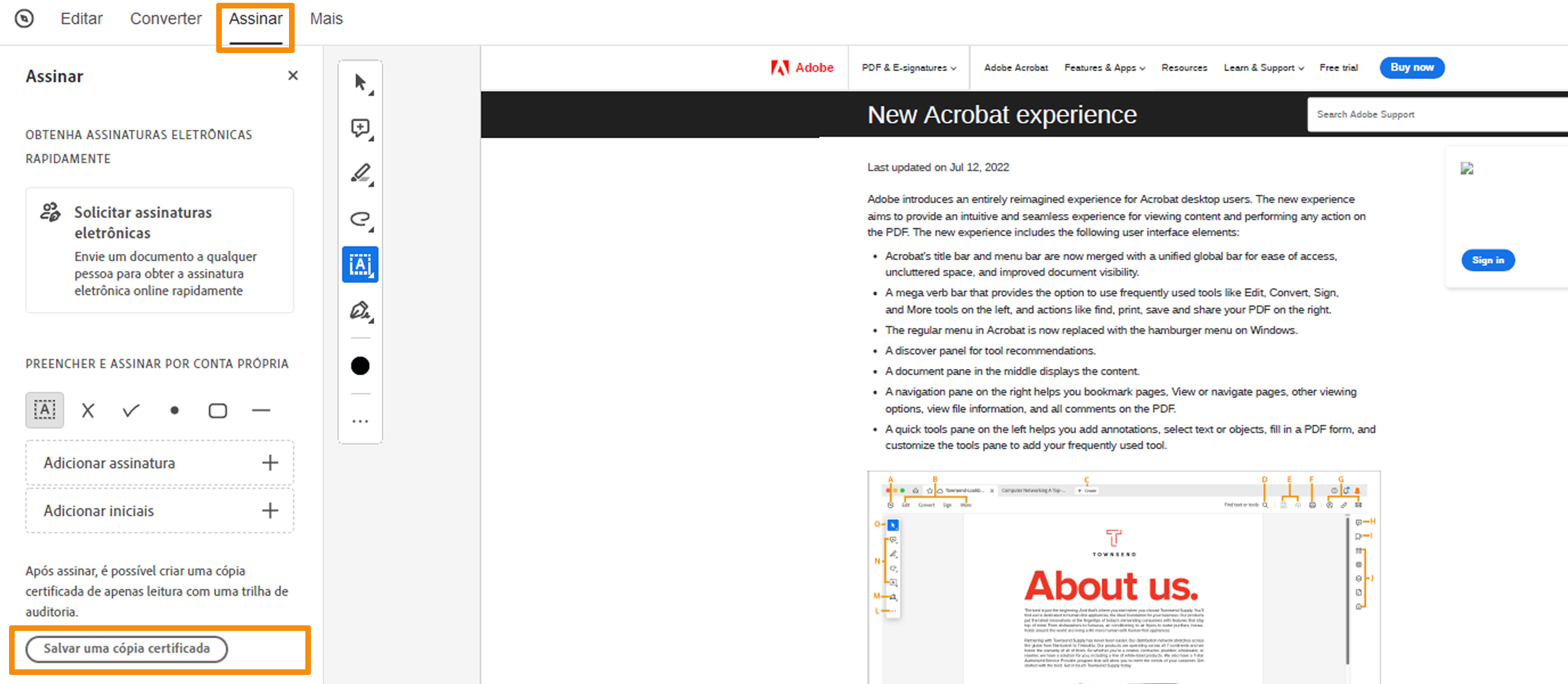Click the Acrobat home logo icon
Viewport: 1568px width, 684px height.
click(24, 19)
